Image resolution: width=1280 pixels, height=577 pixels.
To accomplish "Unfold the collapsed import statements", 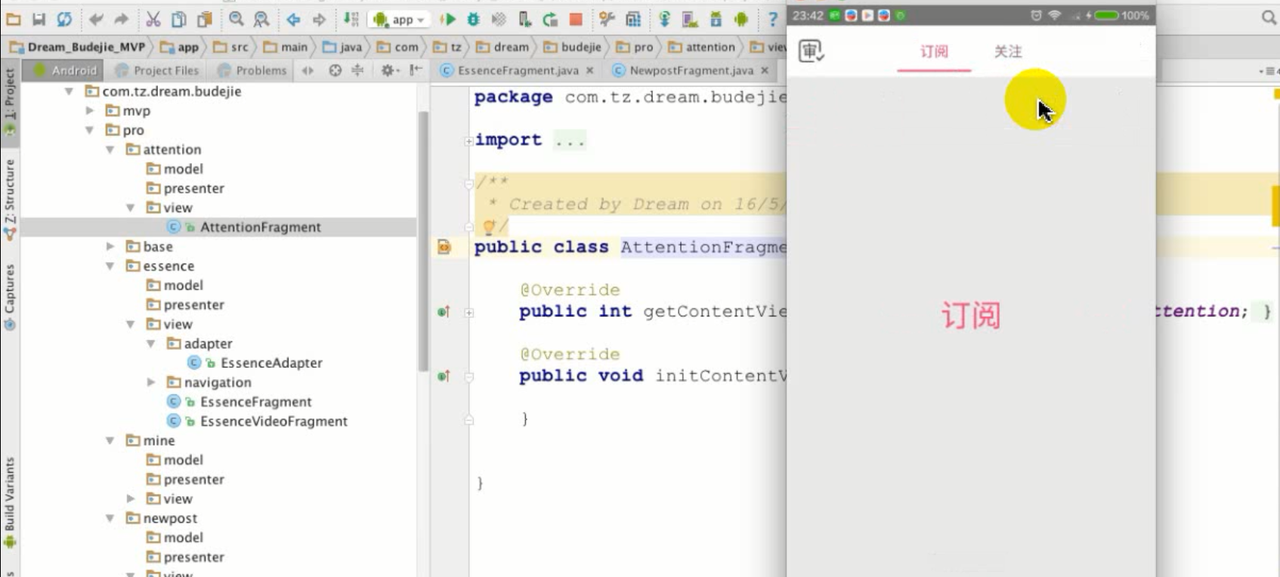I will click(x=469, y=141).
